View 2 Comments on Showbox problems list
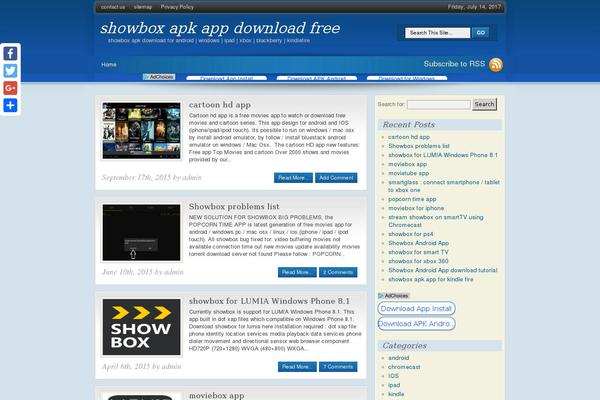600x400 pixels. pyautogui.click(x=338, y=272)
